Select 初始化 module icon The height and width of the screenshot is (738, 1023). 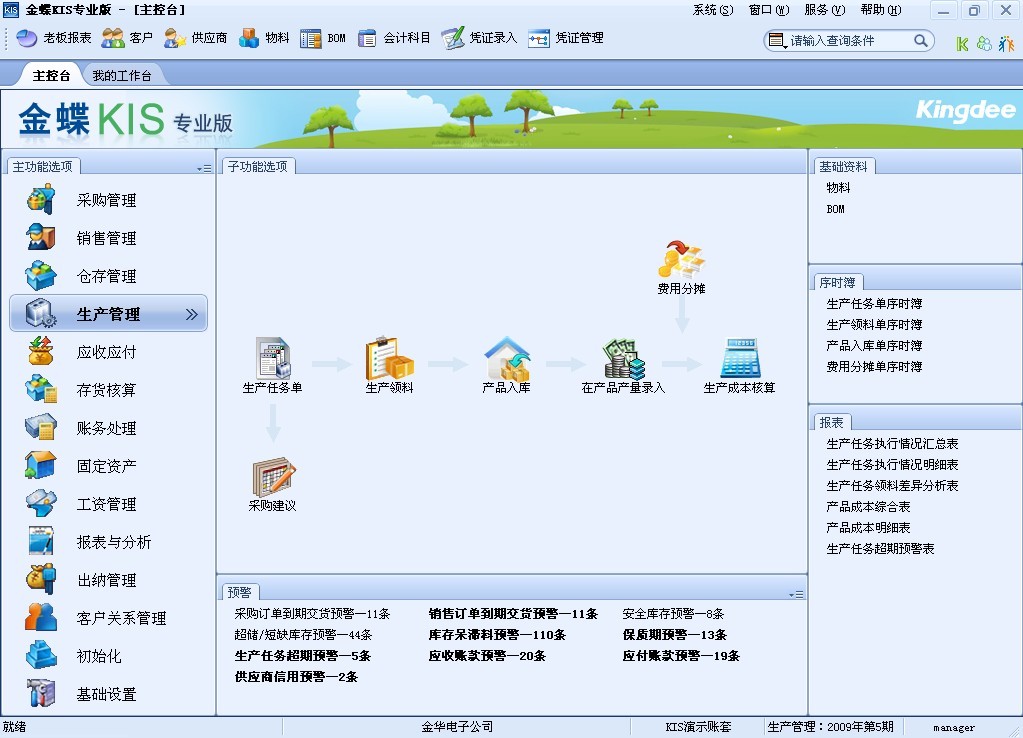point(40,655)
